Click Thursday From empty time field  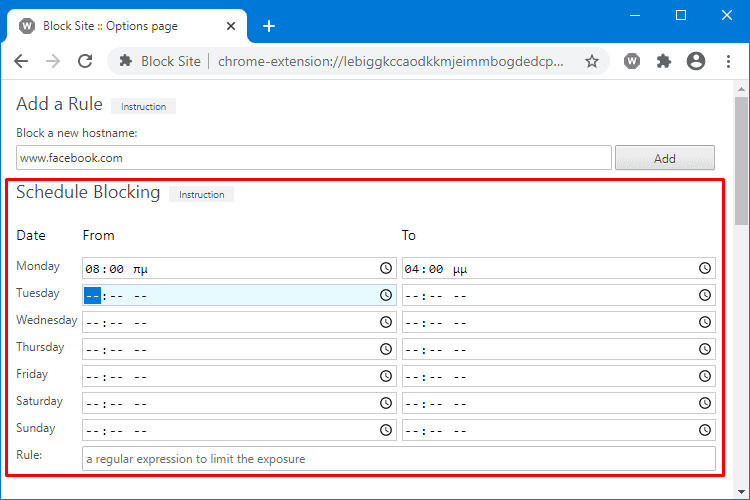pos(239,349)
